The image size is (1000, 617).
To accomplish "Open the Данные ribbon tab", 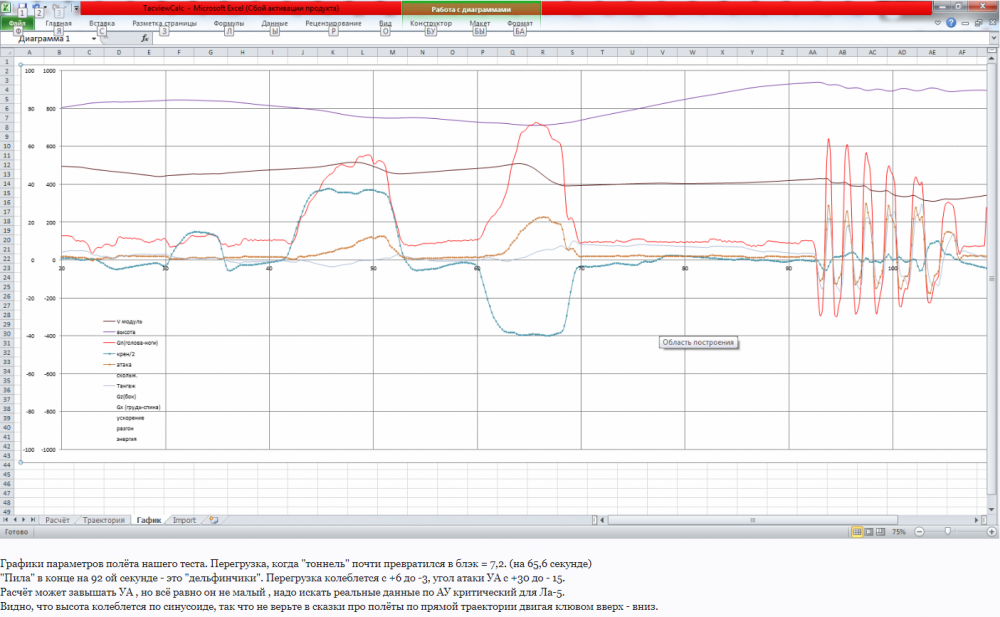I will click(x=275, y=23).
